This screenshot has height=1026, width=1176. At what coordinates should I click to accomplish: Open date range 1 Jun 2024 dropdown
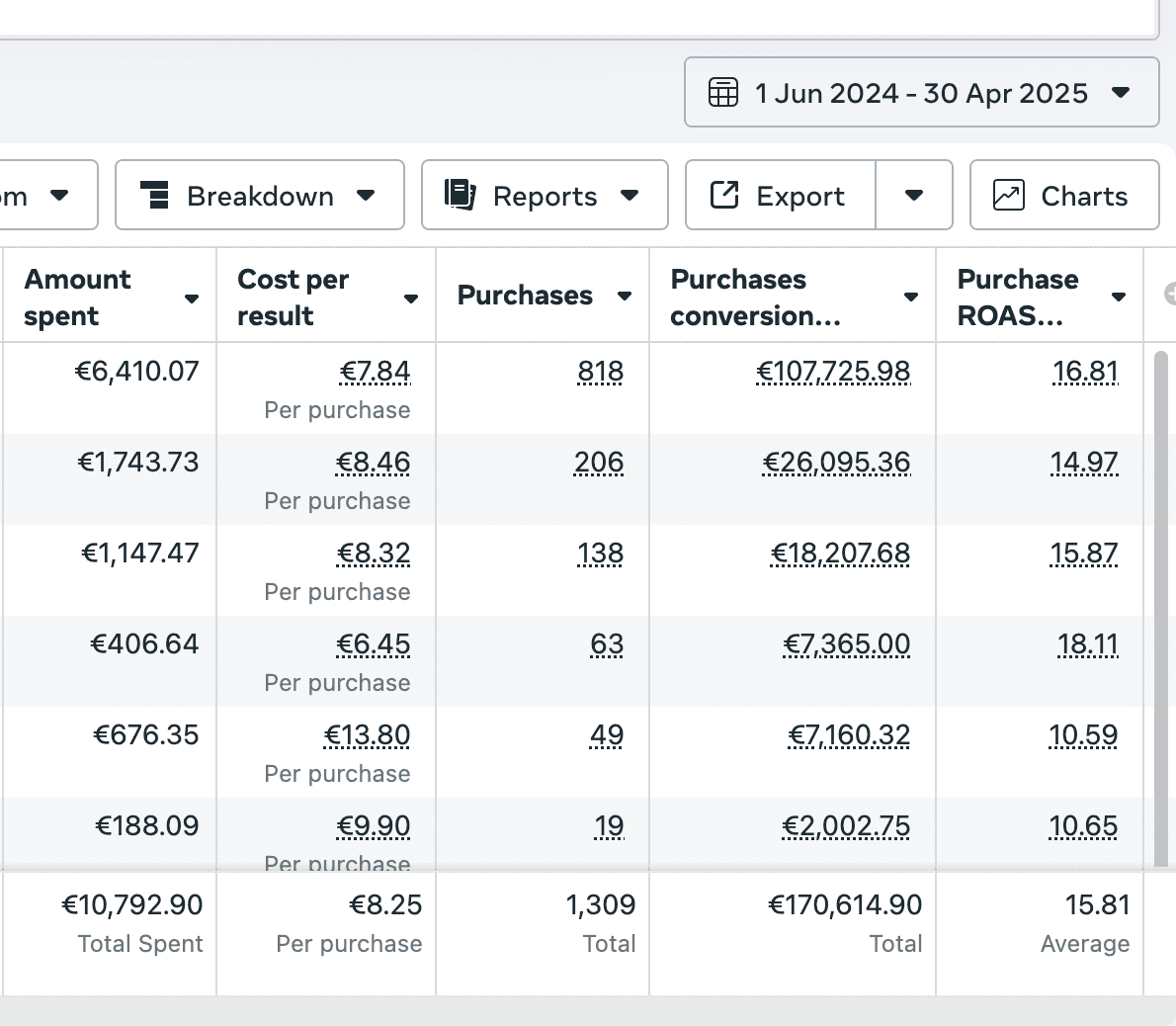coord(921,93)
